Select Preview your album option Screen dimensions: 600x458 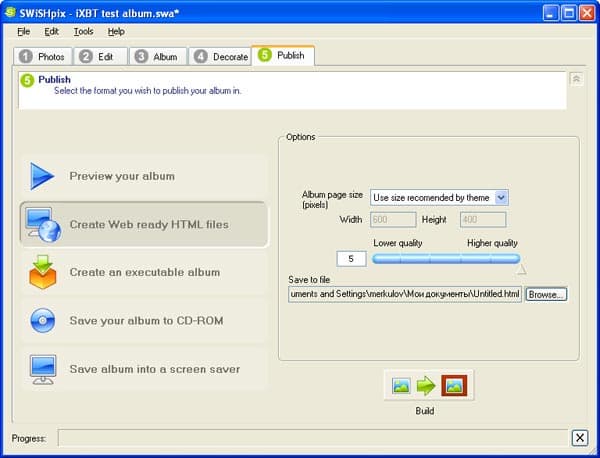coord(143,176)
